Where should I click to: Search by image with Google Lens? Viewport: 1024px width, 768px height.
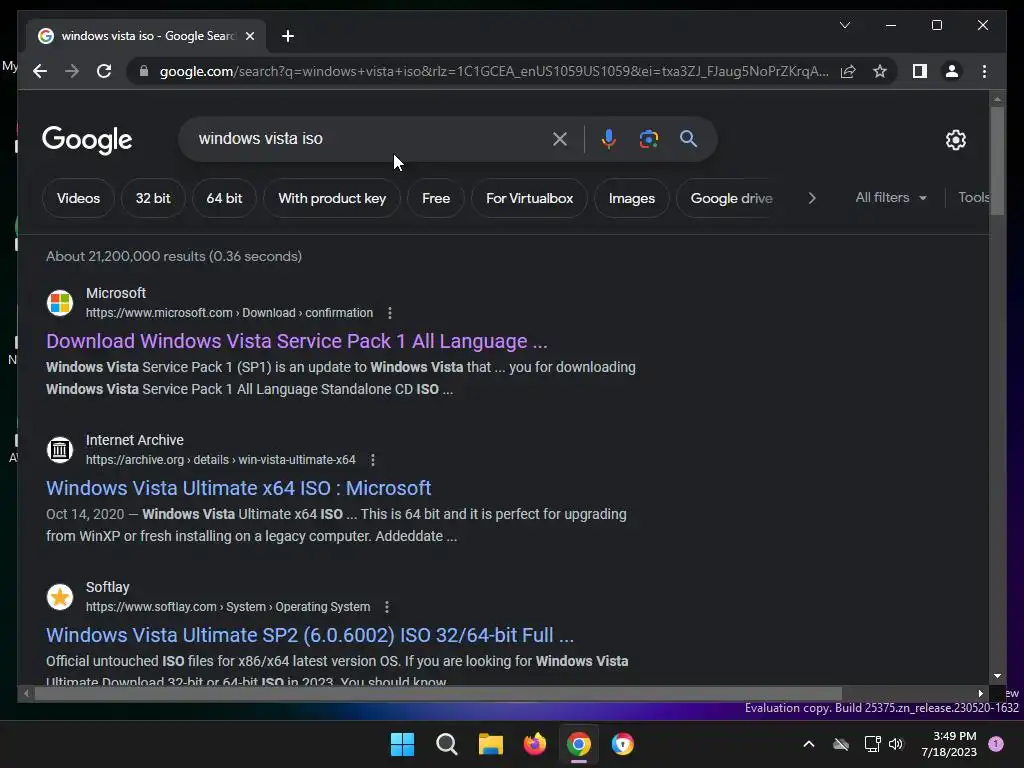coord(648,138)
